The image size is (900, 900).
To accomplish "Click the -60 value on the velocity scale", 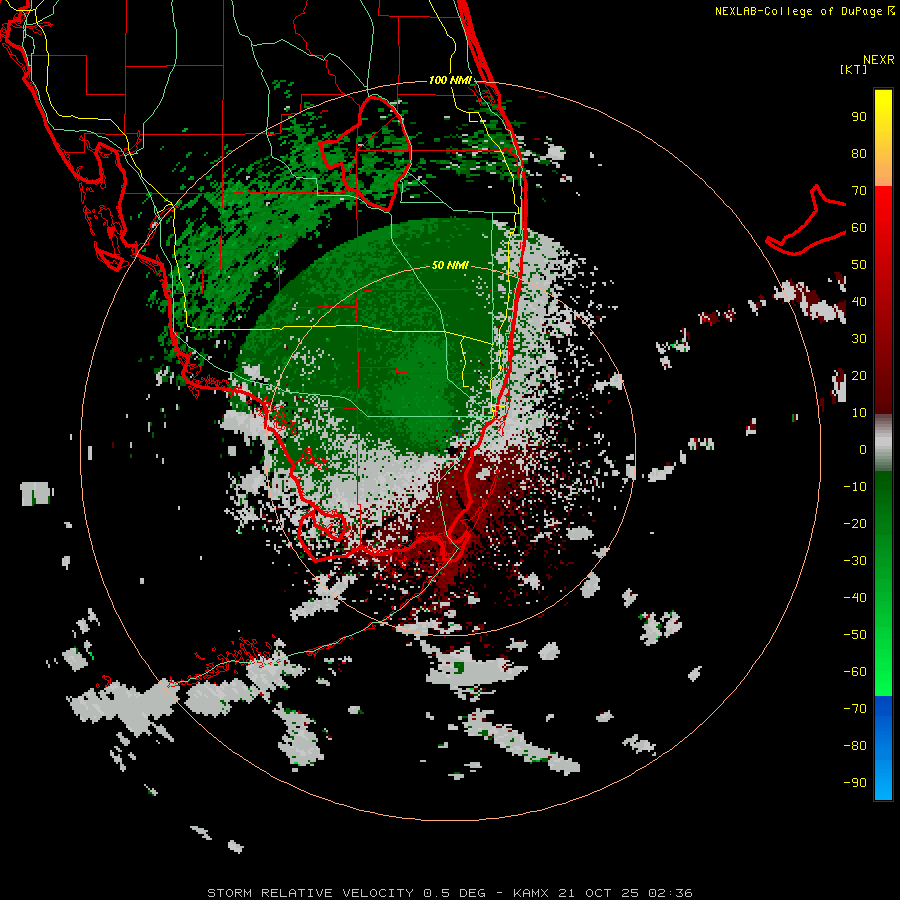I will pyautogui.click(x=855, y=672).
